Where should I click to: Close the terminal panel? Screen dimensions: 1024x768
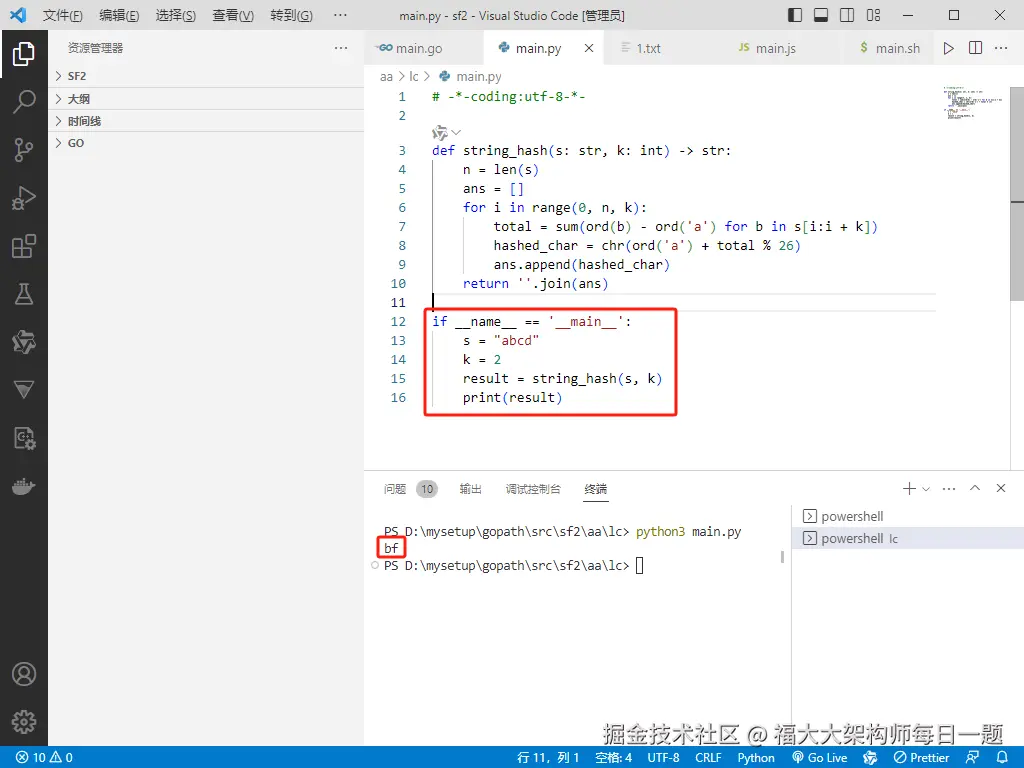1000,488
